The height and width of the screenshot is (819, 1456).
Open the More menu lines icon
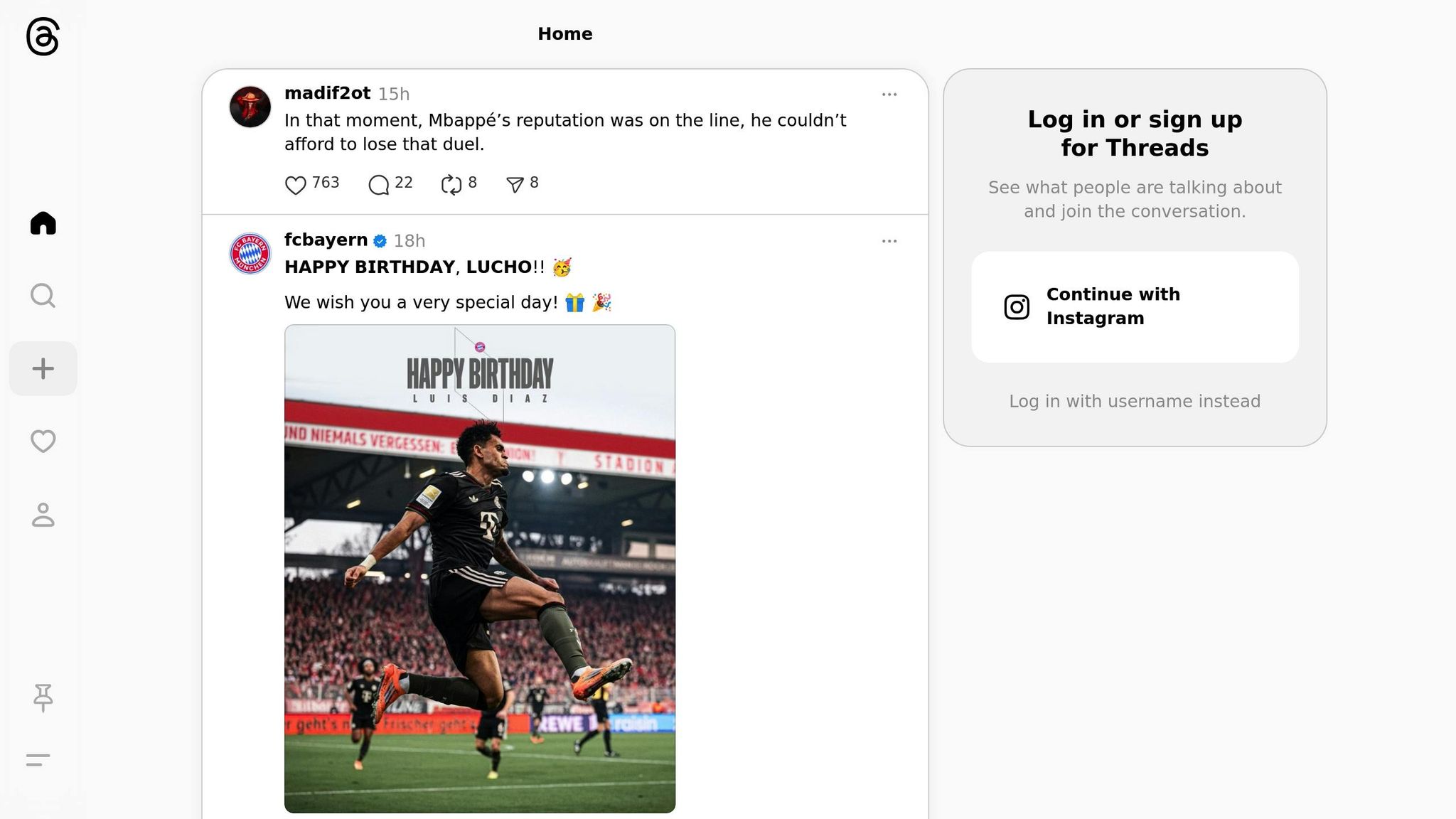coord(38,760)
